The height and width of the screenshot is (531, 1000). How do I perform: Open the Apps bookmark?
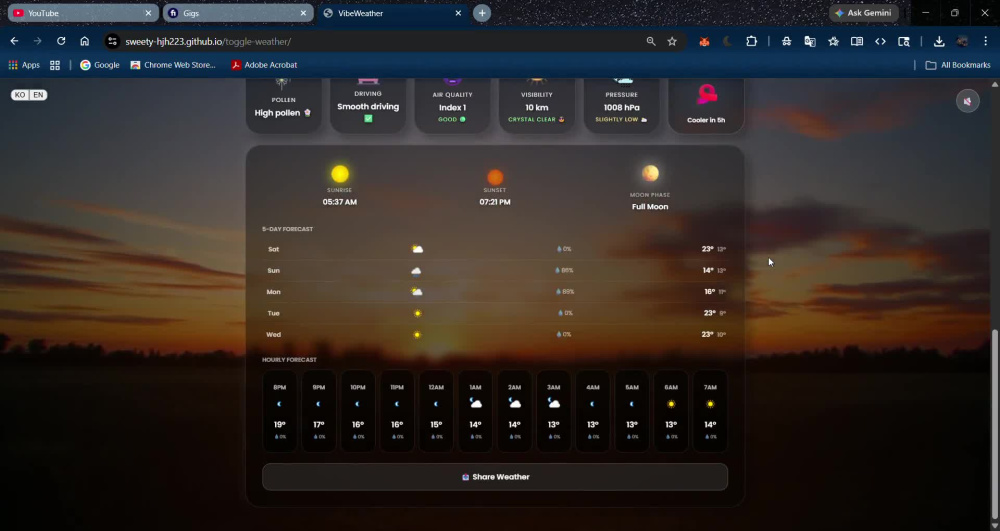point(24,65)
